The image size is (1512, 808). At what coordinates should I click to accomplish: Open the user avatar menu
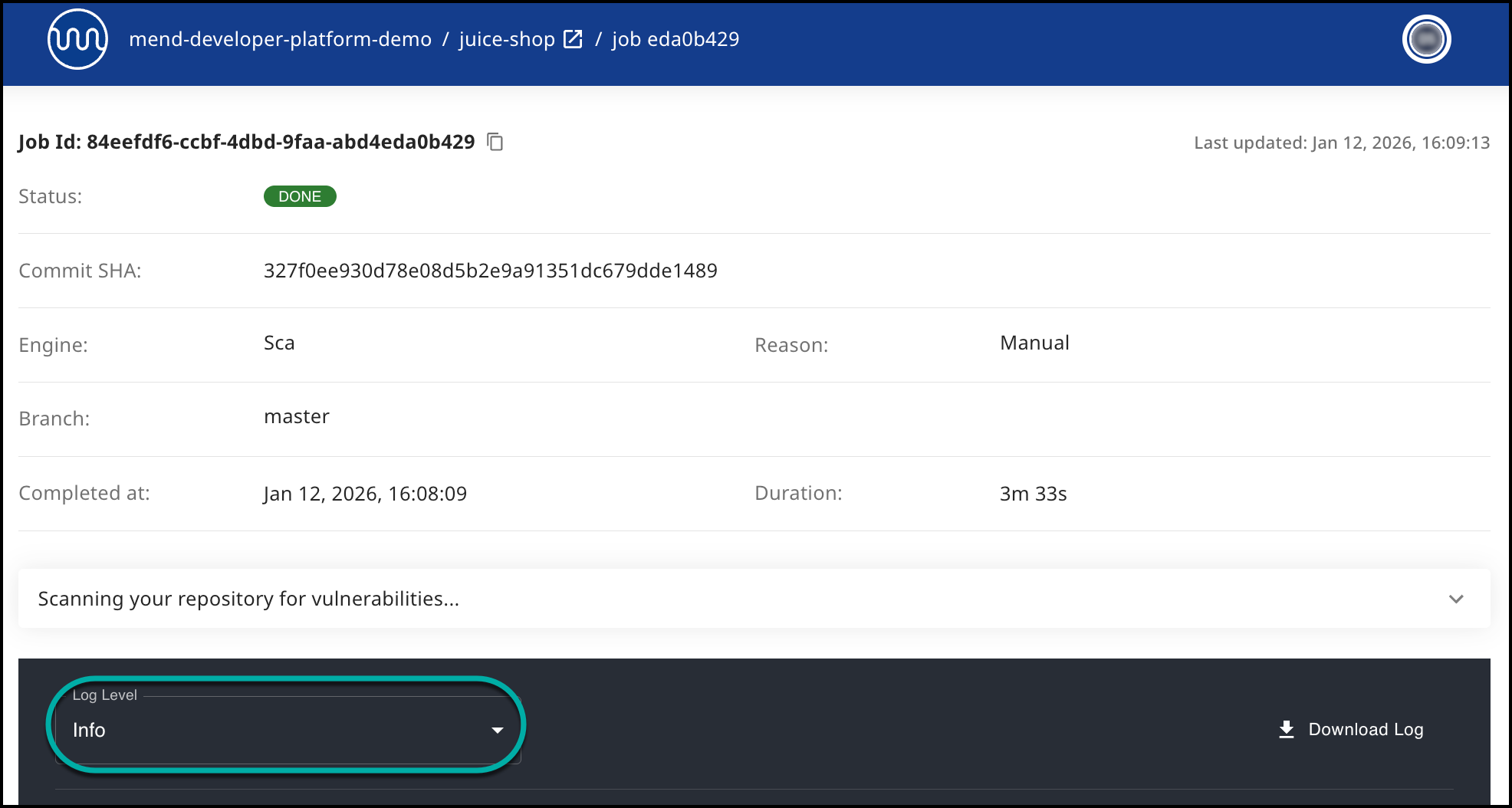coord(1426,39)
